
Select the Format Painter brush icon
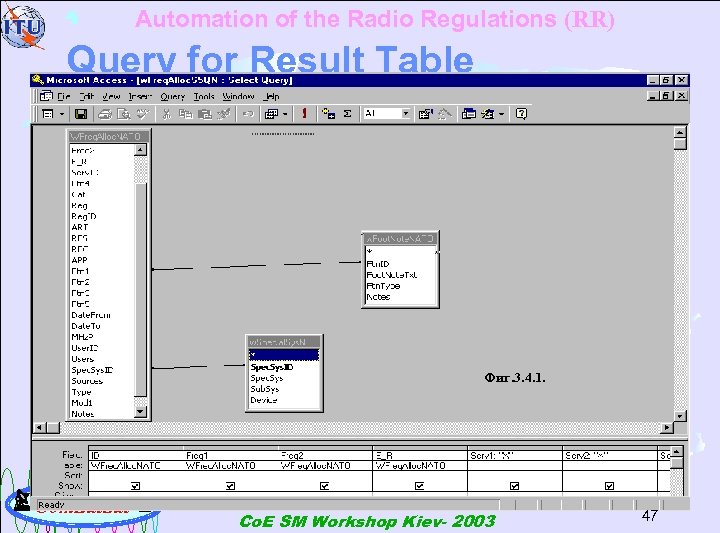click(x=224, y=113)
